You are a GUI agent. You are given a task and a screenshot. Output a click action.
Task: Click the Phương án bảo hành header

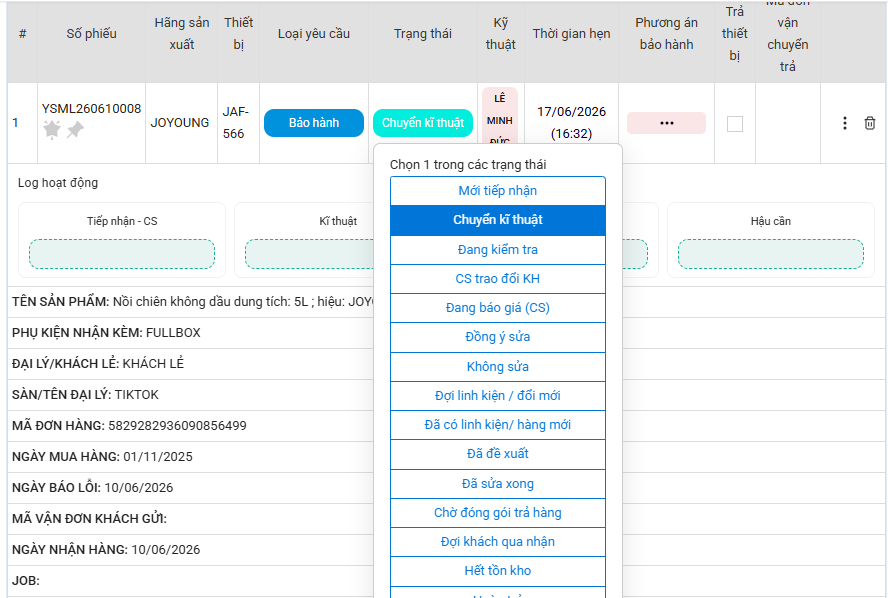click(666, 34)
